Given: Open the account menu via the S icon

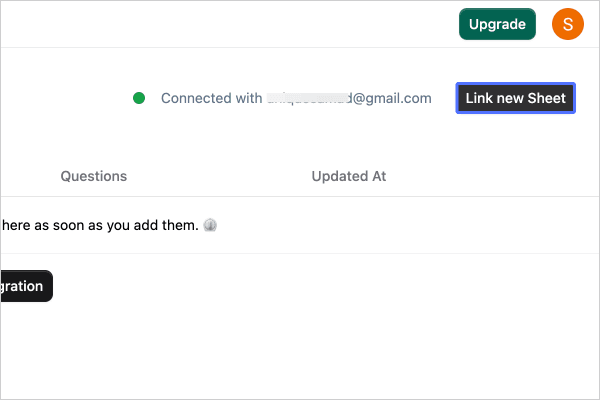Looking at the screenshot, I should click(x=567, y=24).
